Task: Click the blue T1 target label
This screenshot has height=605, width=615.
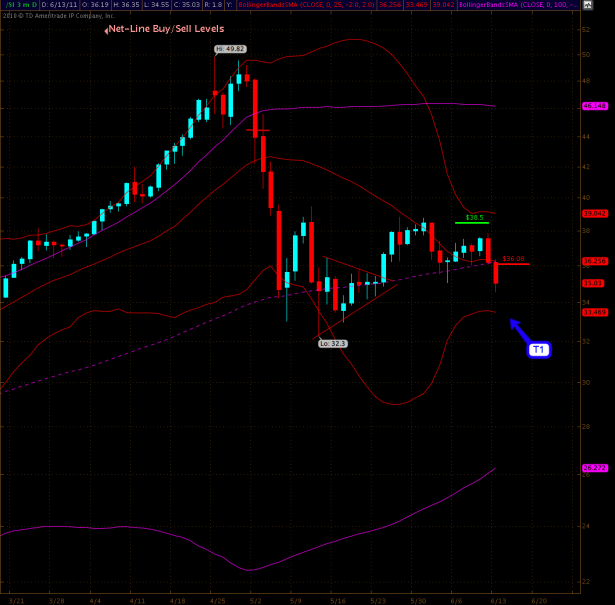Action: (537, 350)
